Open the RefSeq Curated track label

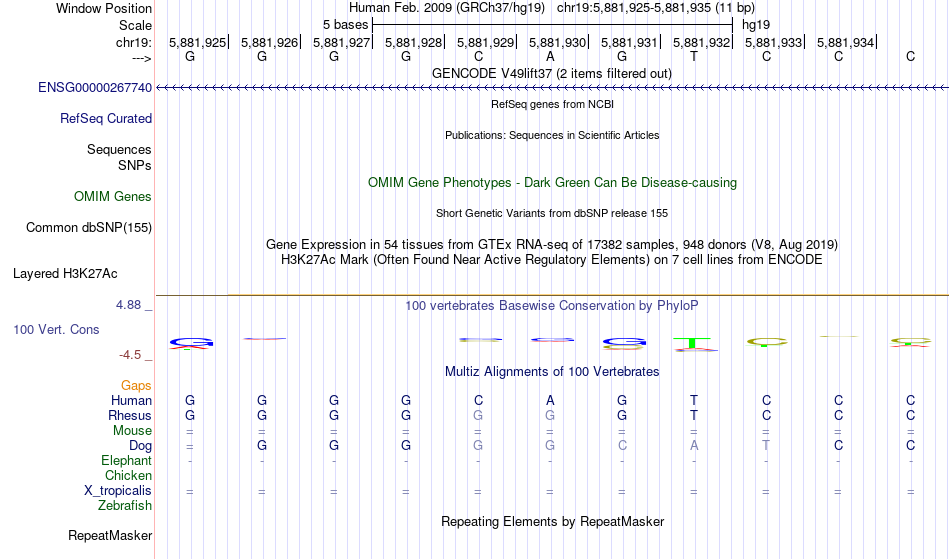tap(106, 119)
